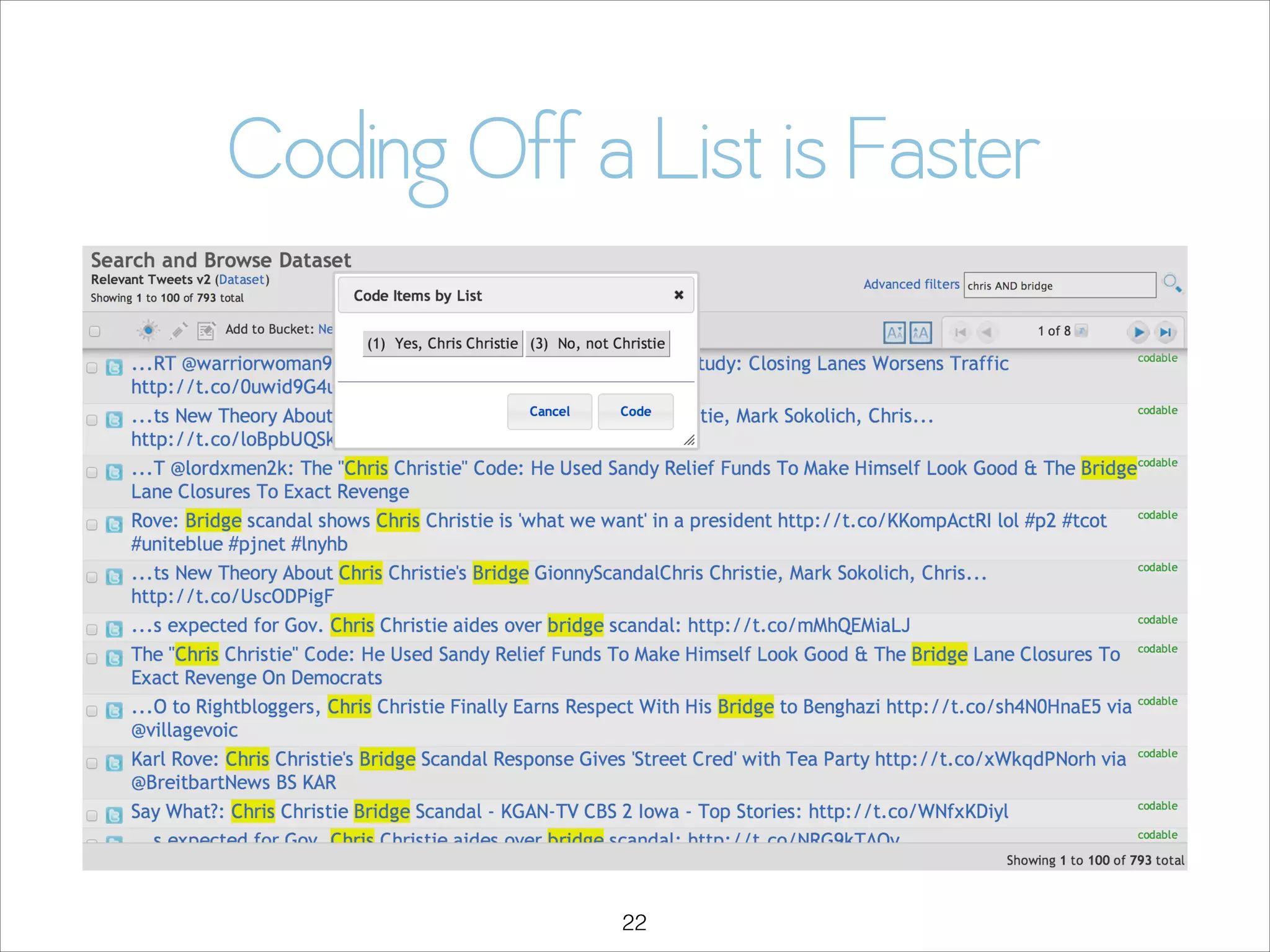
Task: Click the sun-shaped code items icon
Action: point(148,330)
